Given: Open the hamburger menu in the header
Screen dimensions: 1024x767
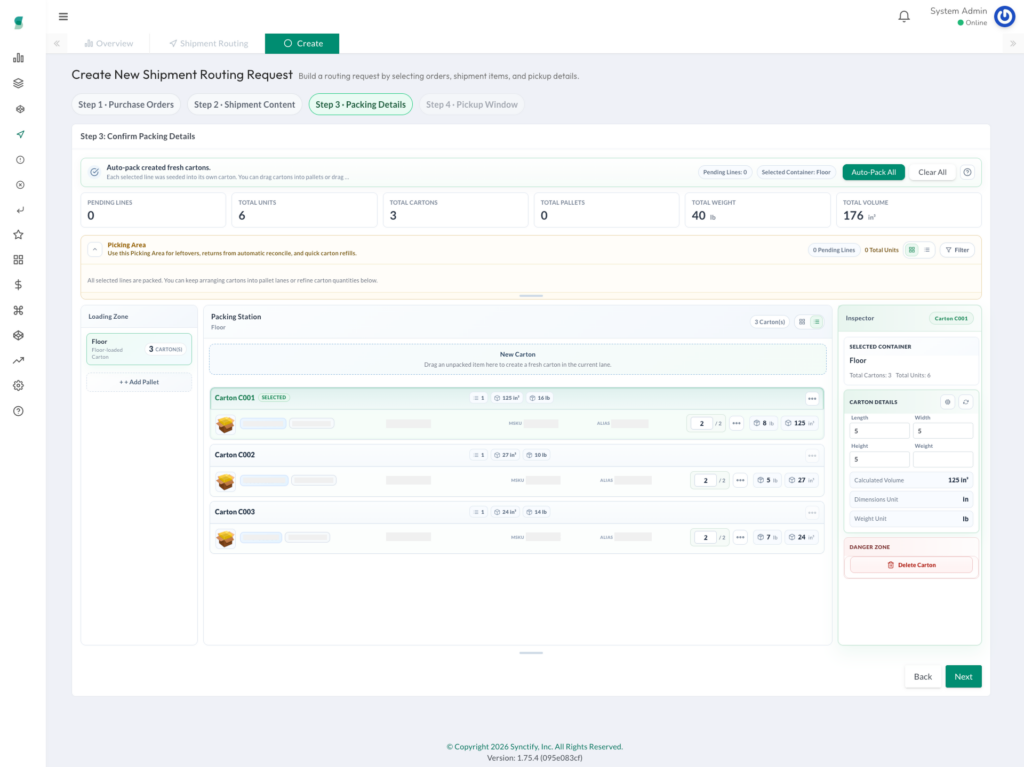Looking at the screenshot, I should click(x=63, y=16).
